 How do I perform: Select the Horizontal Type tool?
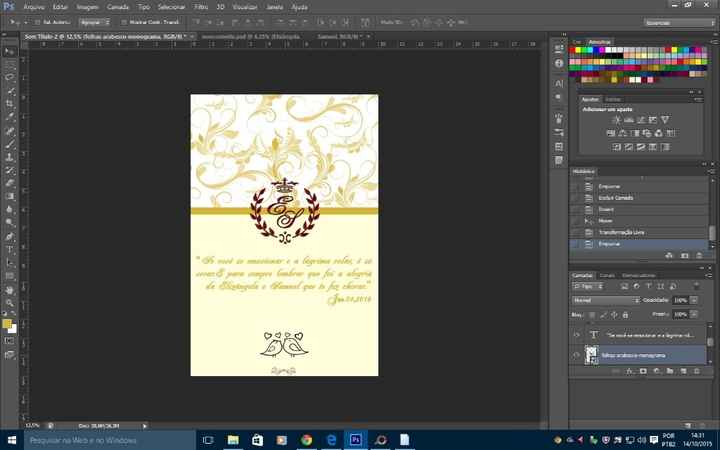coord(9,250)
